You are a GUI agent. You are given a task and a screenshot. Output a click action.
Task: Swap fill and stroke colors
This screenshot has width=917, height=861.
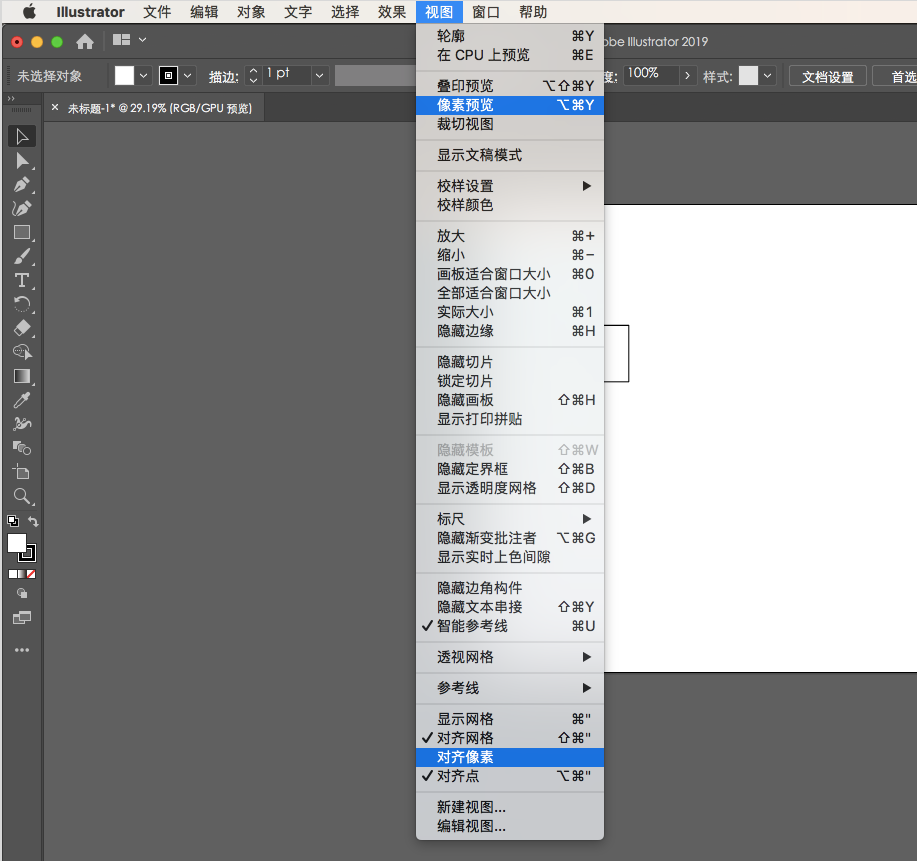33,521
